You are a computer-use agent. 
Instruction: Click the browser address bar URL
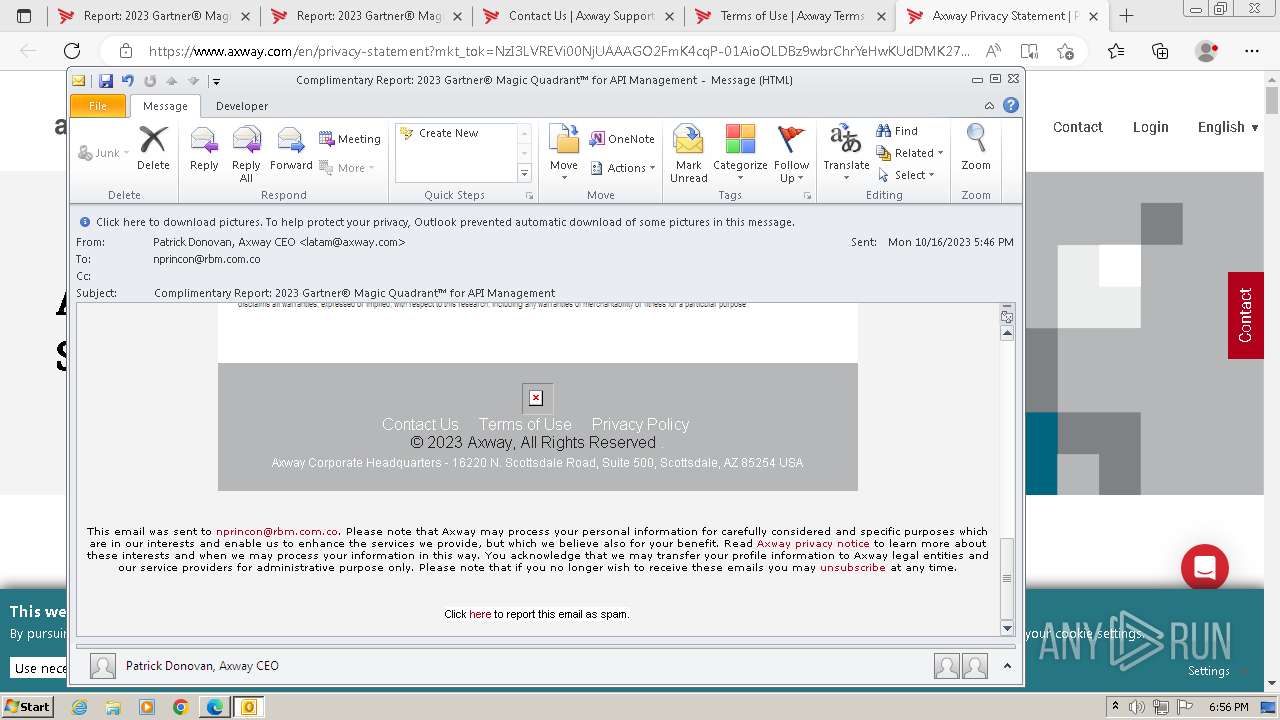click(559, 51)
